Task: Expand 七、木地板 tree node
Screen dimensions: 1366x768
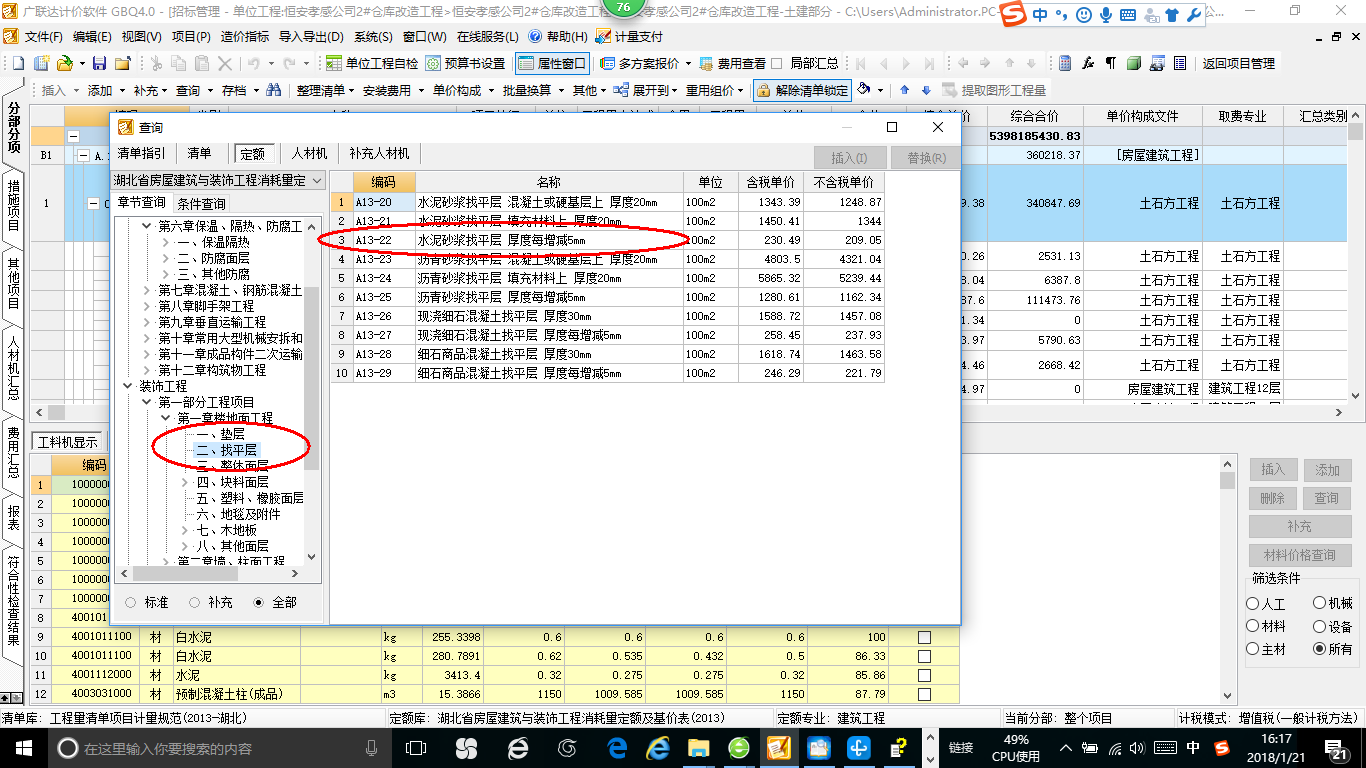Action: (186, 530)
